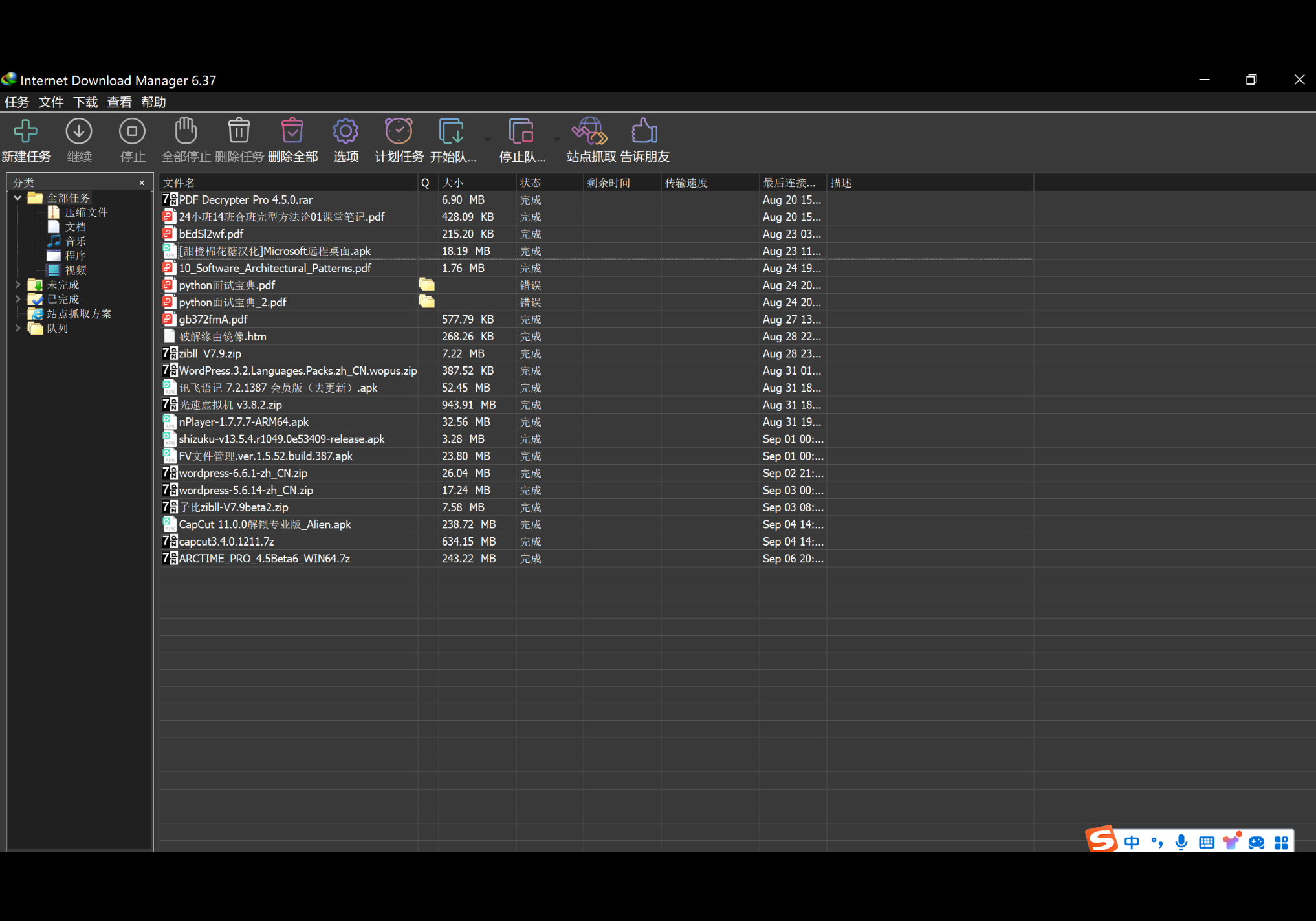Viewport: 1316px width, 921px height.
Task: Select ARCTIME_PRO_4.5Beta6_WIN64.7z row
Action: tap(596, 559)
